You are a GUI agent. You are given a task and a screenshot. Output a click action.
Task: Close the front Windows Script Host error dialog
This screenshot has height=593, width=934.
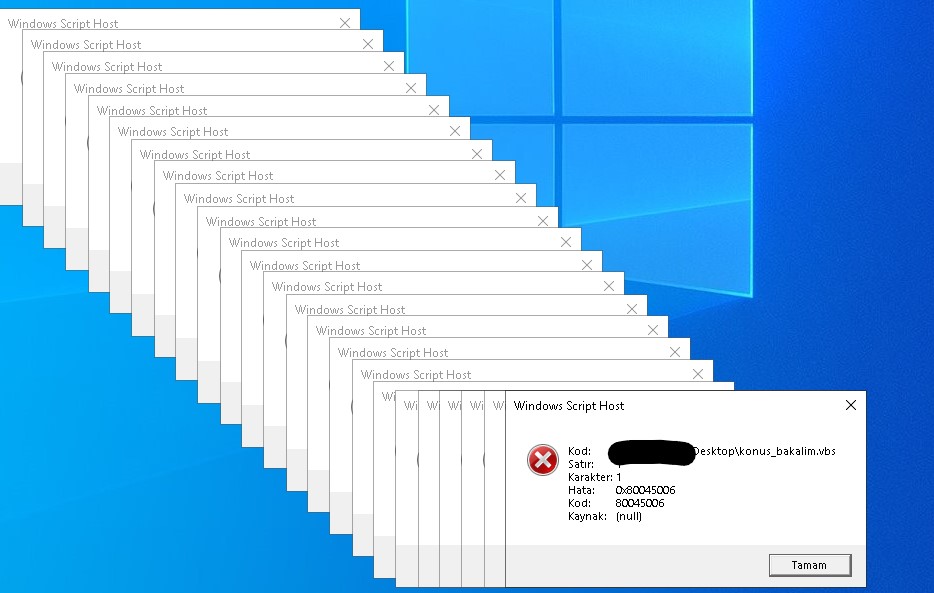click(x=851, y=405)
